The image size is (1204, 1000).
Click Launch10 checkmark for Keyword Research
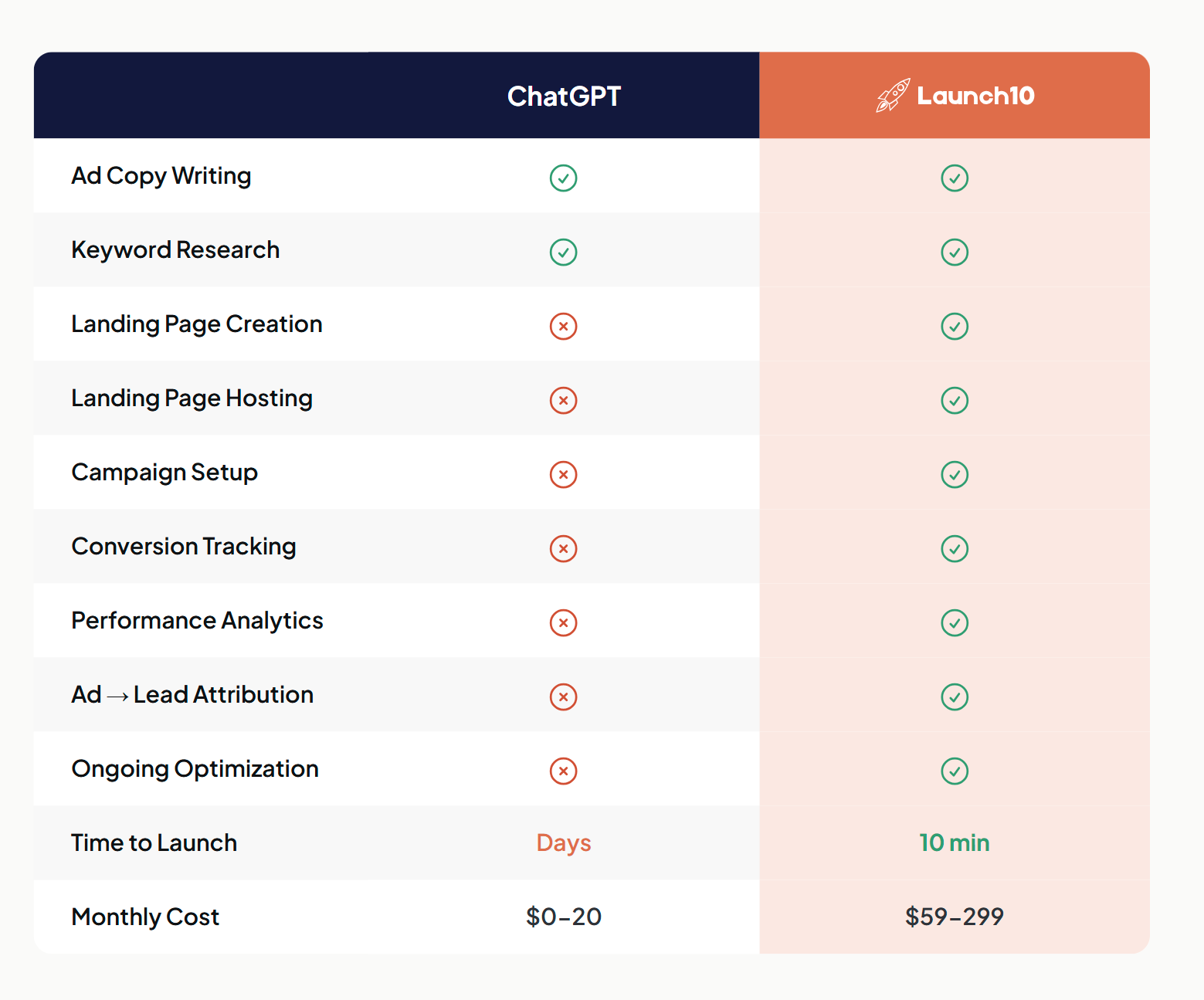(x=955, y=252)
